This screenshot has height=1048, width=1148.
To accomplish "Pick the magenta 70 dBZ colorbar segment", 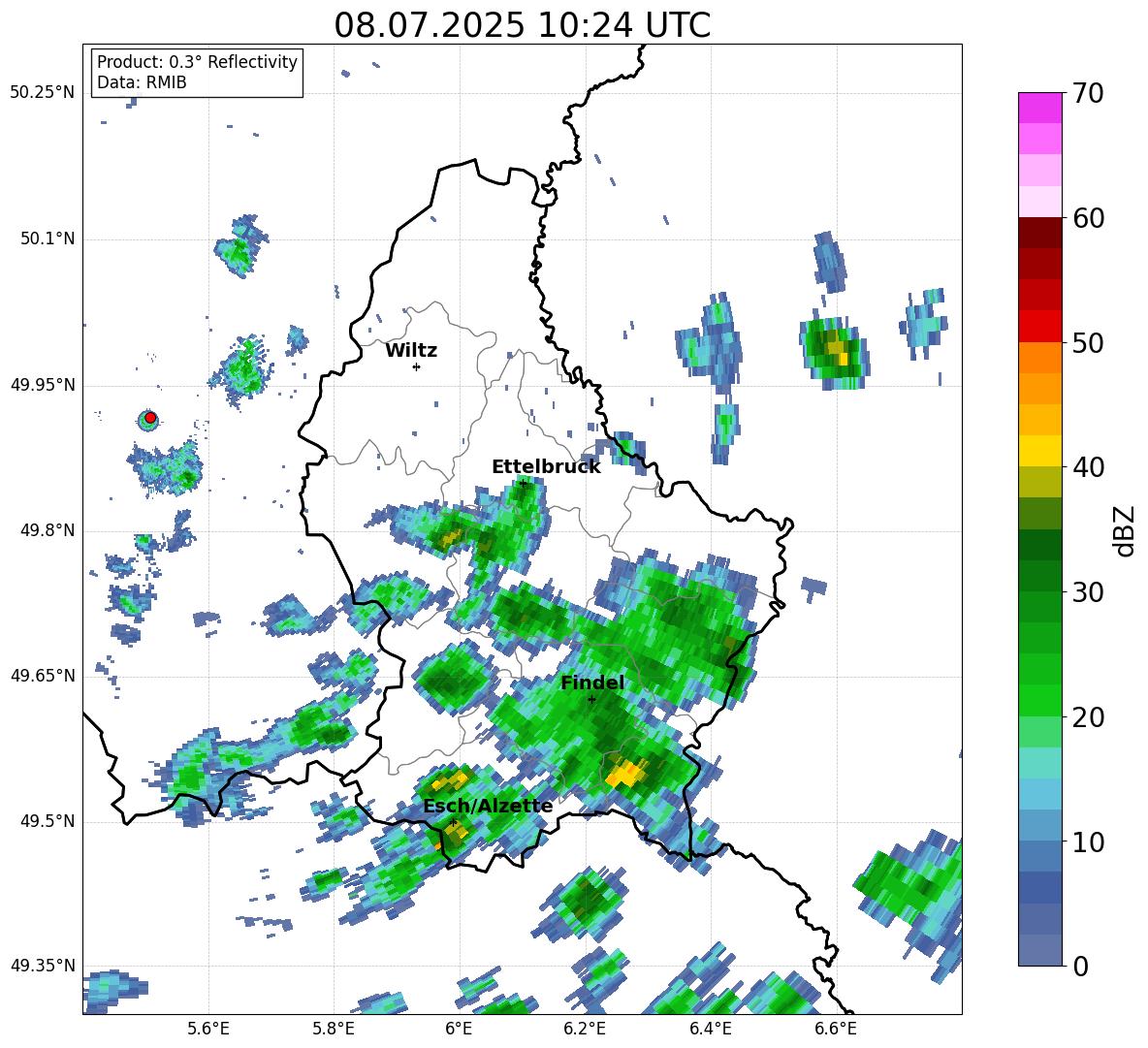I will click(1039, 108).
